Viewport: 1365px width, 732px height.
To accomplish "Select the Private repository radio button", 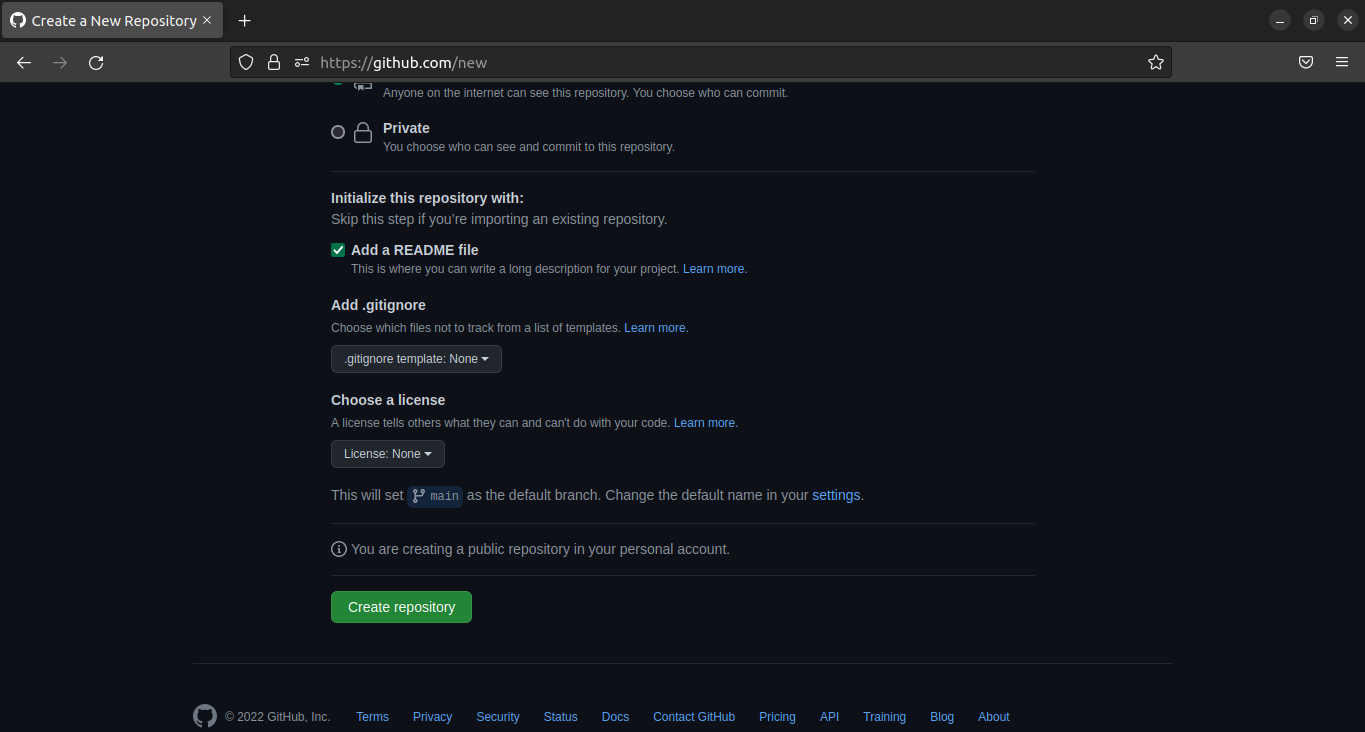I will point(338,132).
